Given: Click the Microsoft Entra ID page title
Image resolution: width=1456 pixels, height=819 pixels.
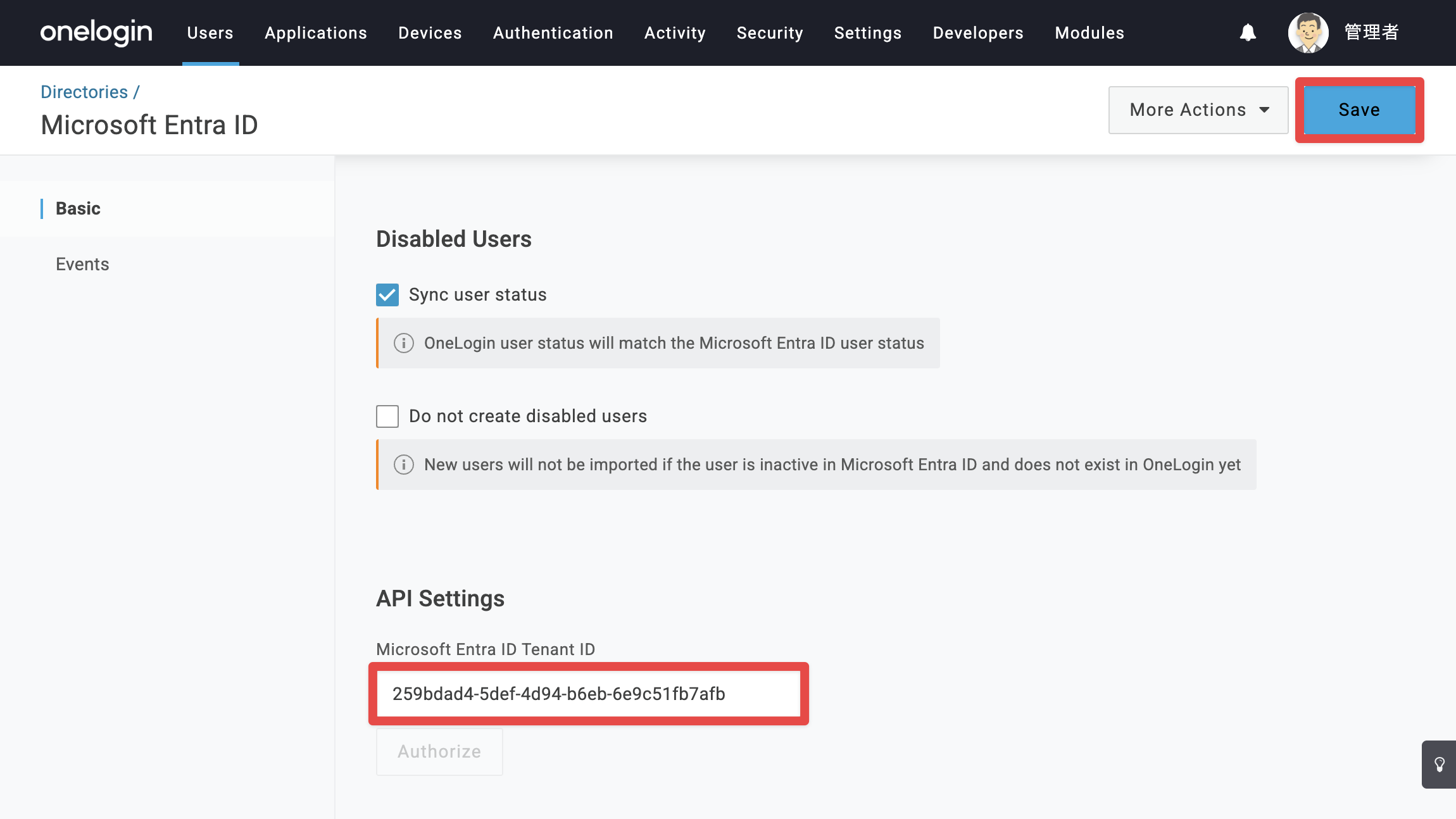Looking at the screenshot, I should coord(149,125).
